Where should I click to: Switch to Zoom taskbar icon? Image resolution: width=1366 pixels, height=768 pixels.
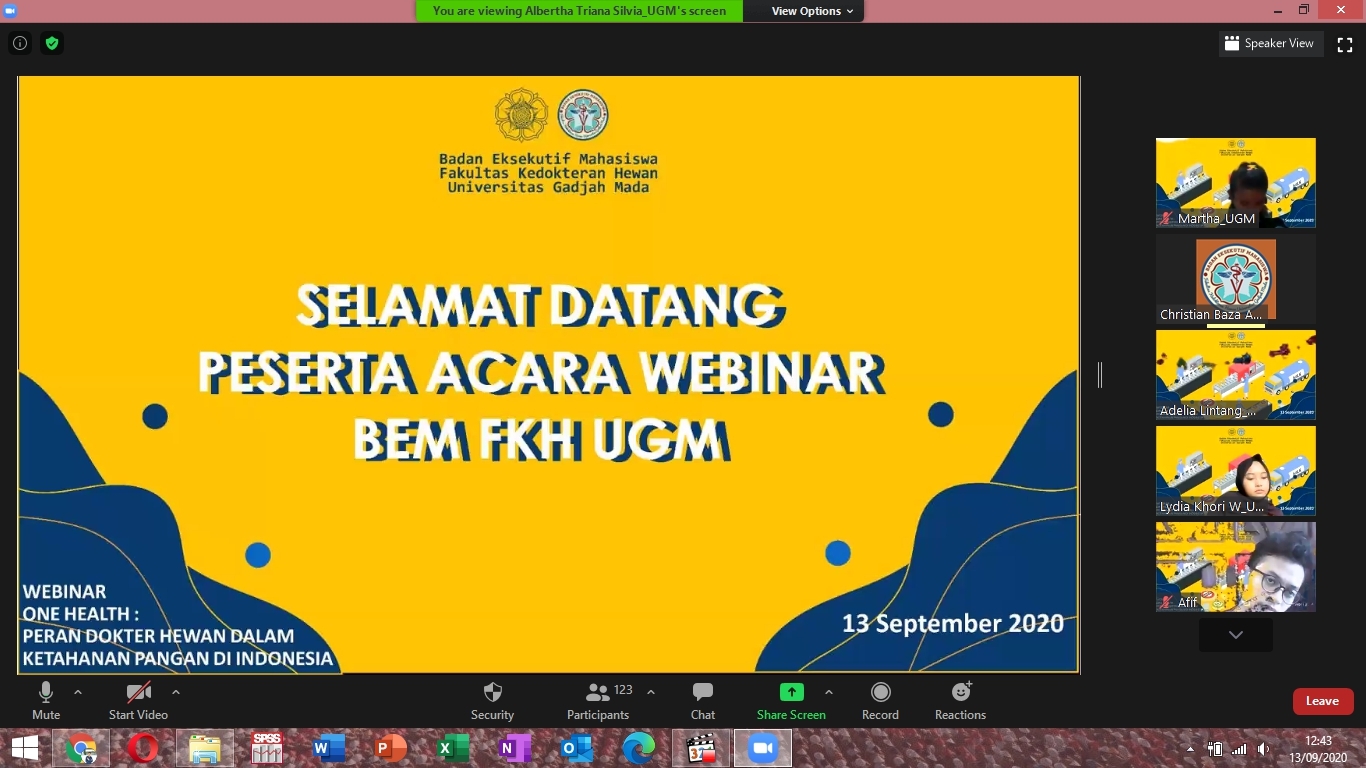click(763, 748)
